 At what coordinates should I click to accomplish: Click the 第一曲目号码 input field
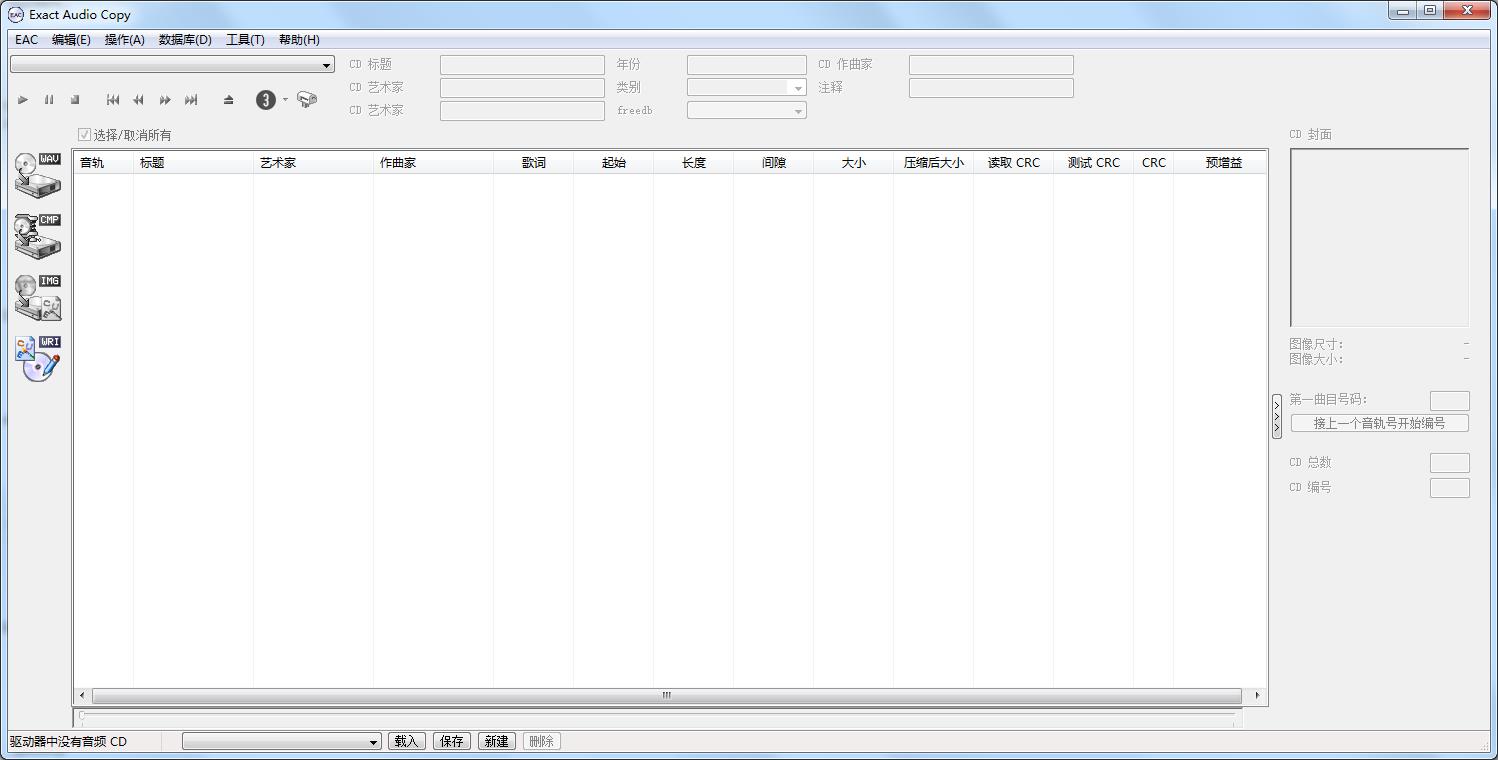[1450, 401]
